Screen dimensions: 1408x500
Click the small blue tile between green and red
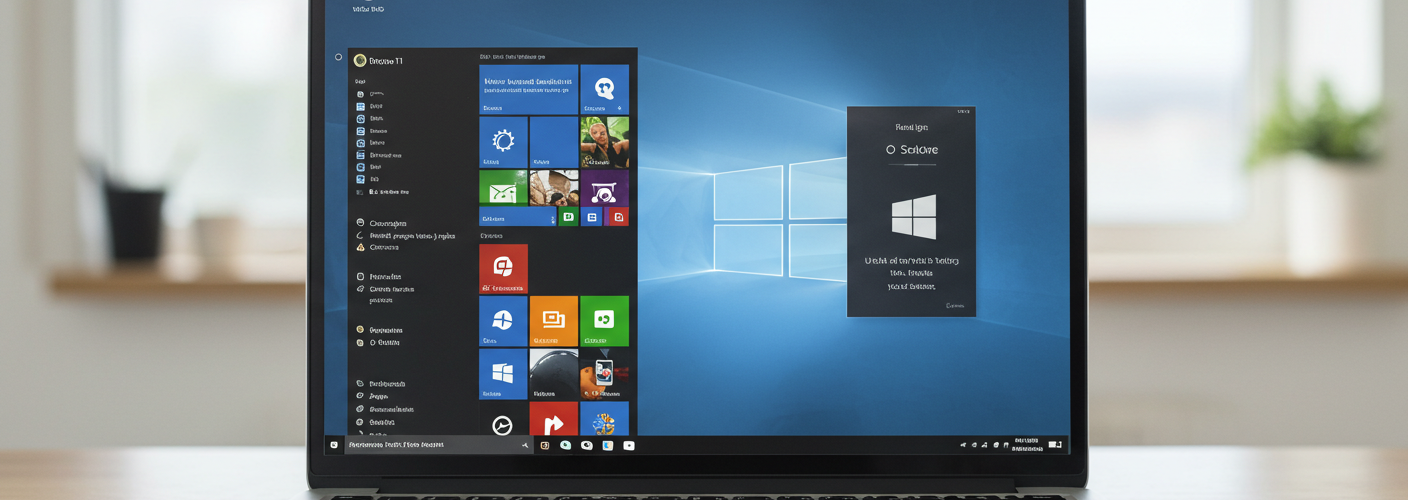point(592,216)
